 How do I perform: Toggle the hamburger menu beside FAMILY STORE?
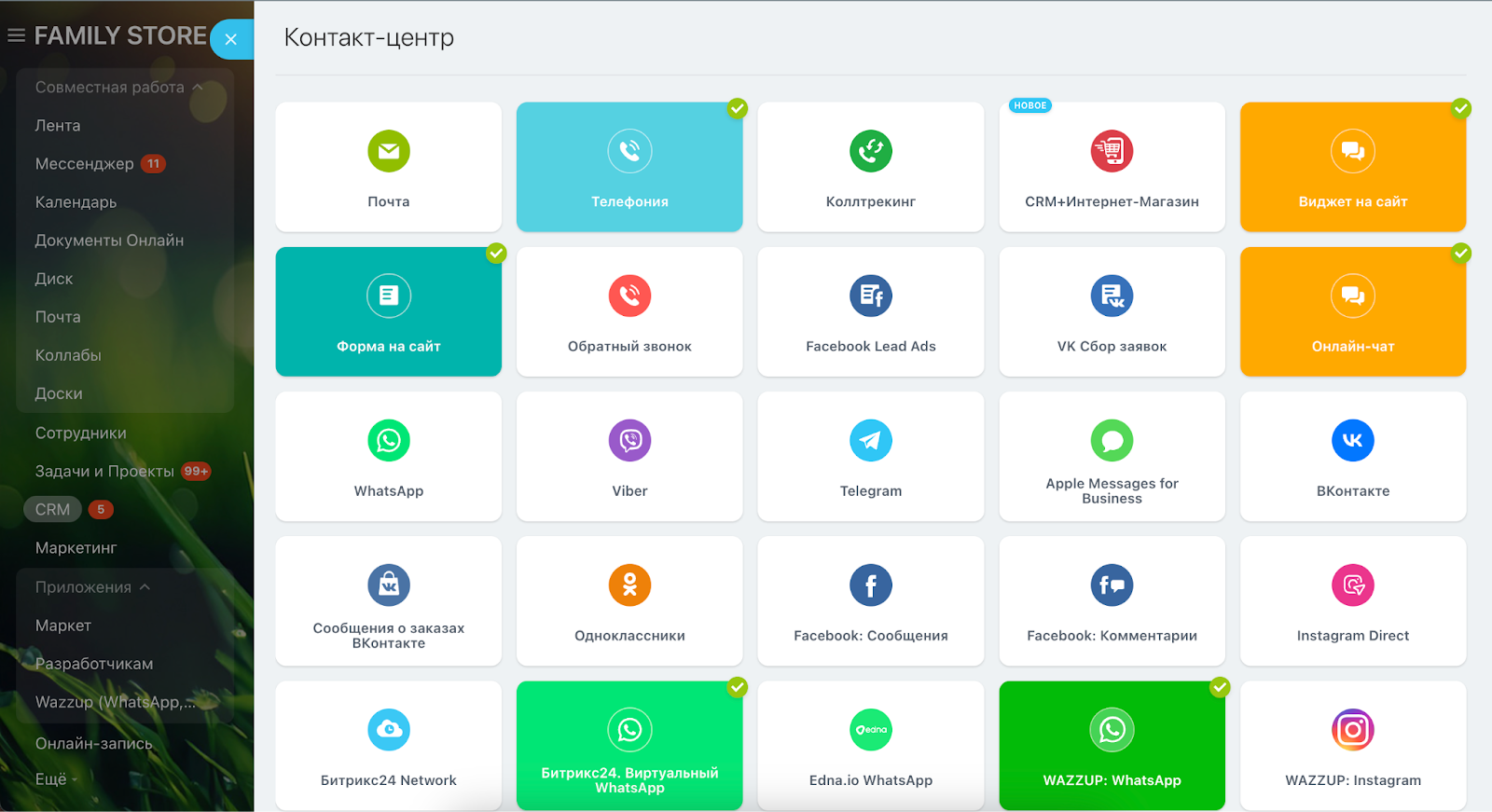coord(16,35)
